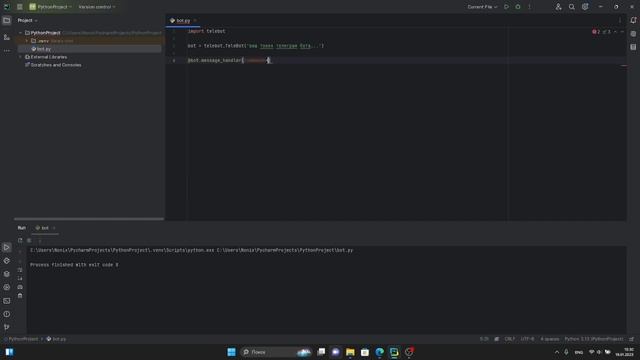Screen dimensions: 640x360
Task: Click PythonProject in the bottom breadcrumb
Action: click(23, 339)
